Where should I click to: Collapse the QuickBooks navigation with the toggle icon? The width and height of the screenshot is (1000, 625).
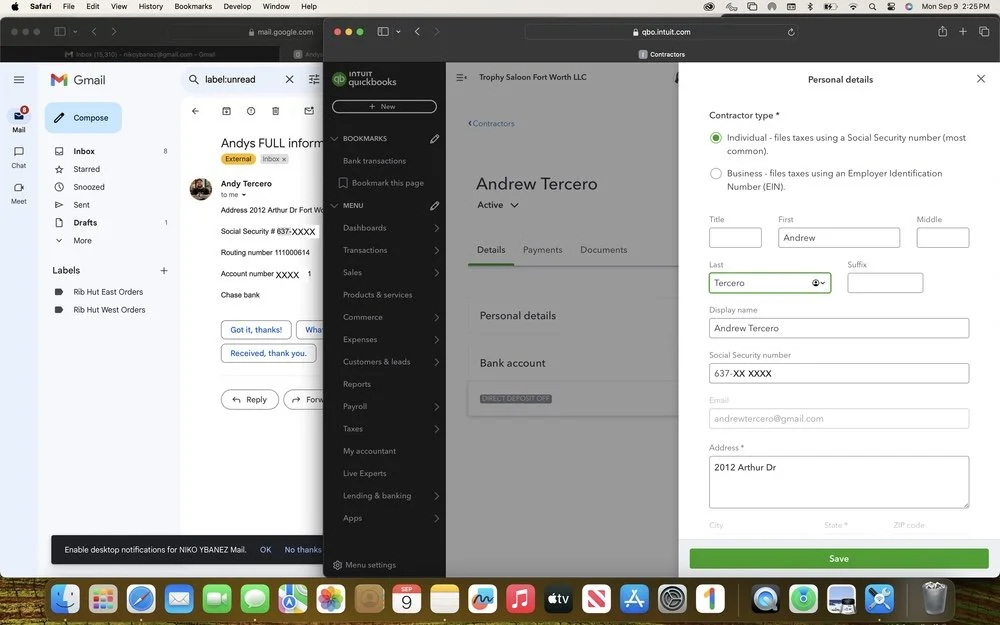[461, 77]
